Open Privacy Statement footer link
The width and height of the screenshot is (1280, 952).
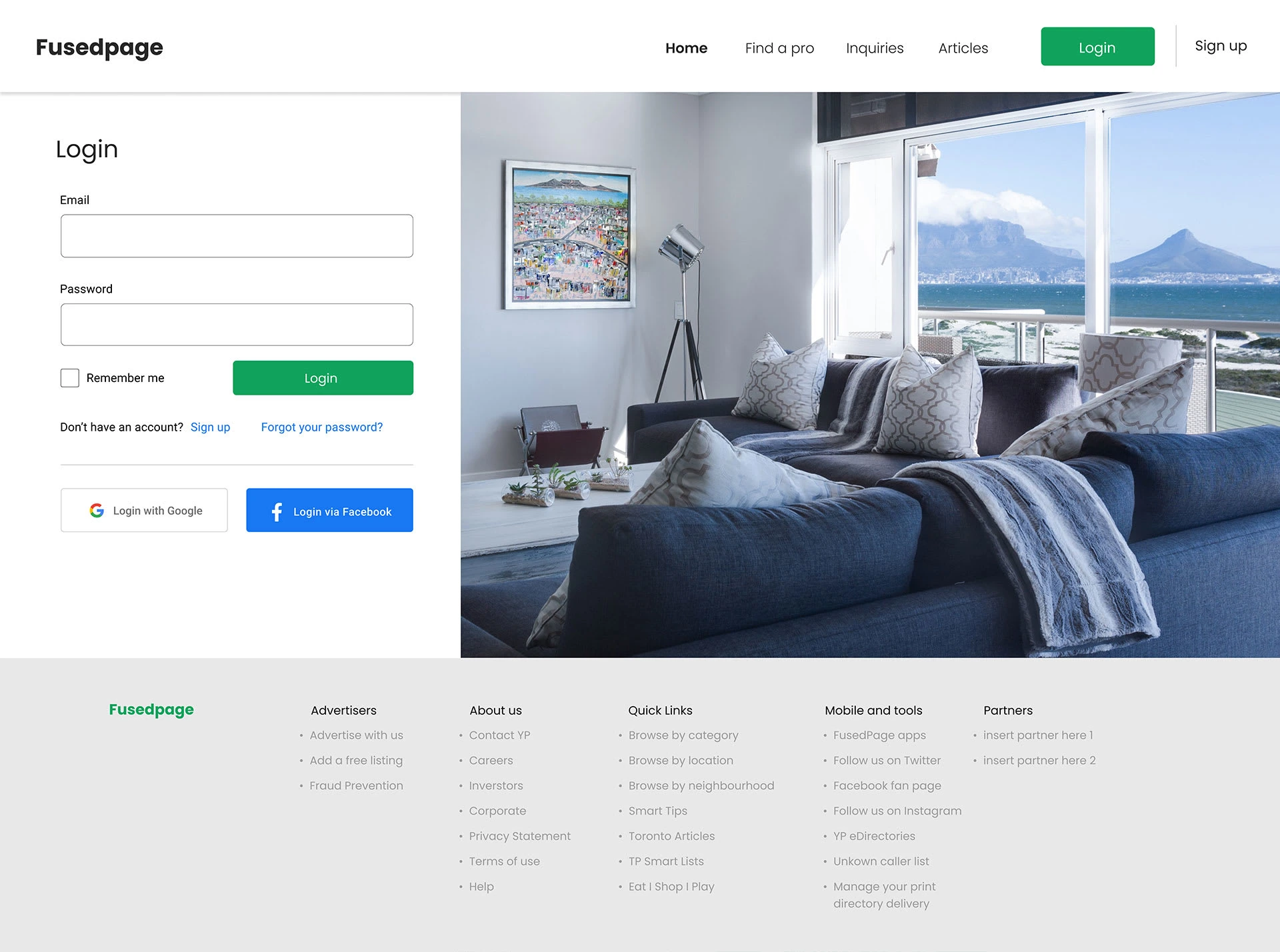click(x=519, y=836)
